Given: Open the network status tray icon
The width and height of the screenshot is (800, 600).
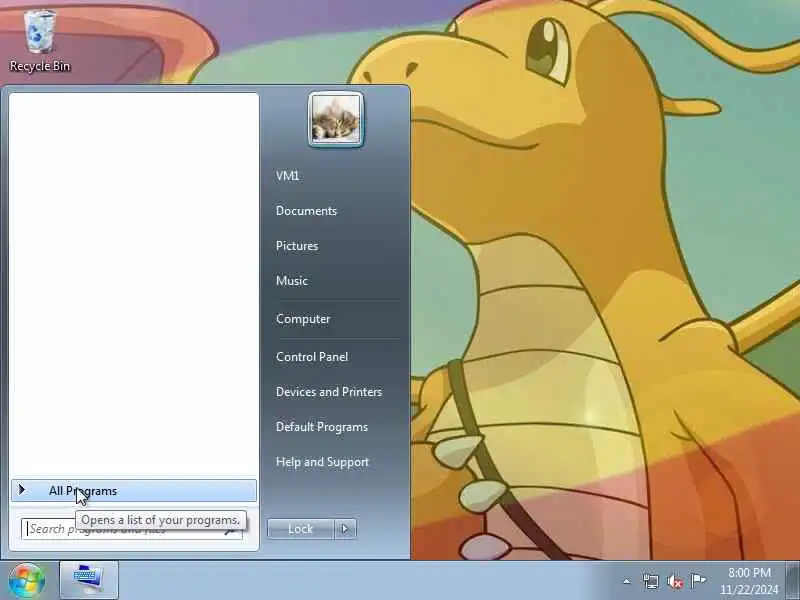Looking at the screenshot, I should coord(651,581).
